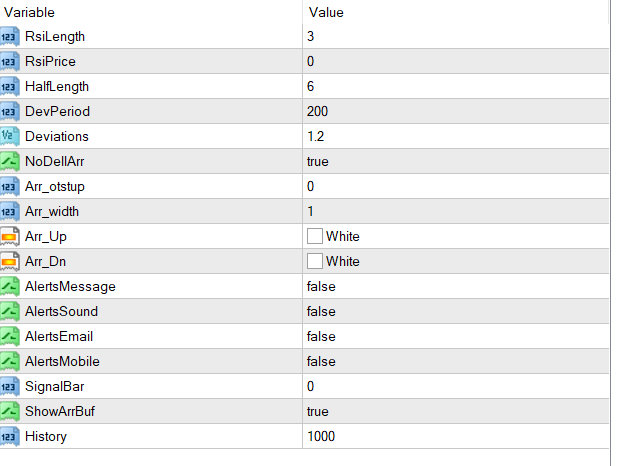Click the Variable column header
Viewport: 618px width, 466px height.
coord(30,12)
